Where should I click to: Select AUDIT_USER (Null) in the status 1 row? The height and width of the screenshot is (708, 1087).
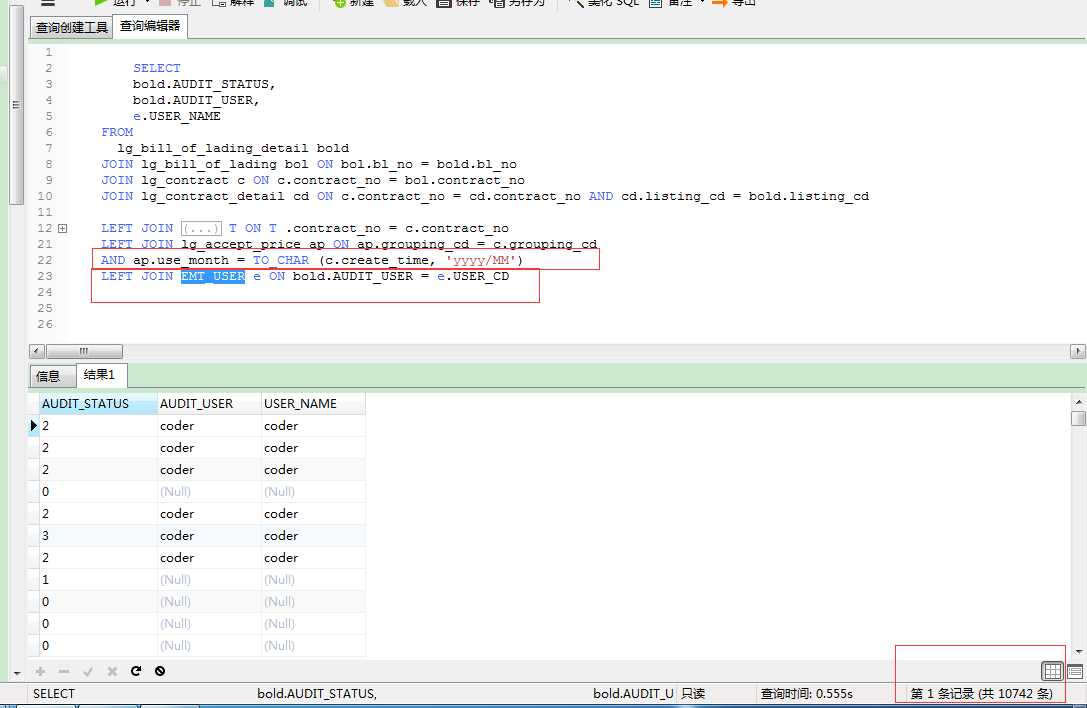point(209,580)
